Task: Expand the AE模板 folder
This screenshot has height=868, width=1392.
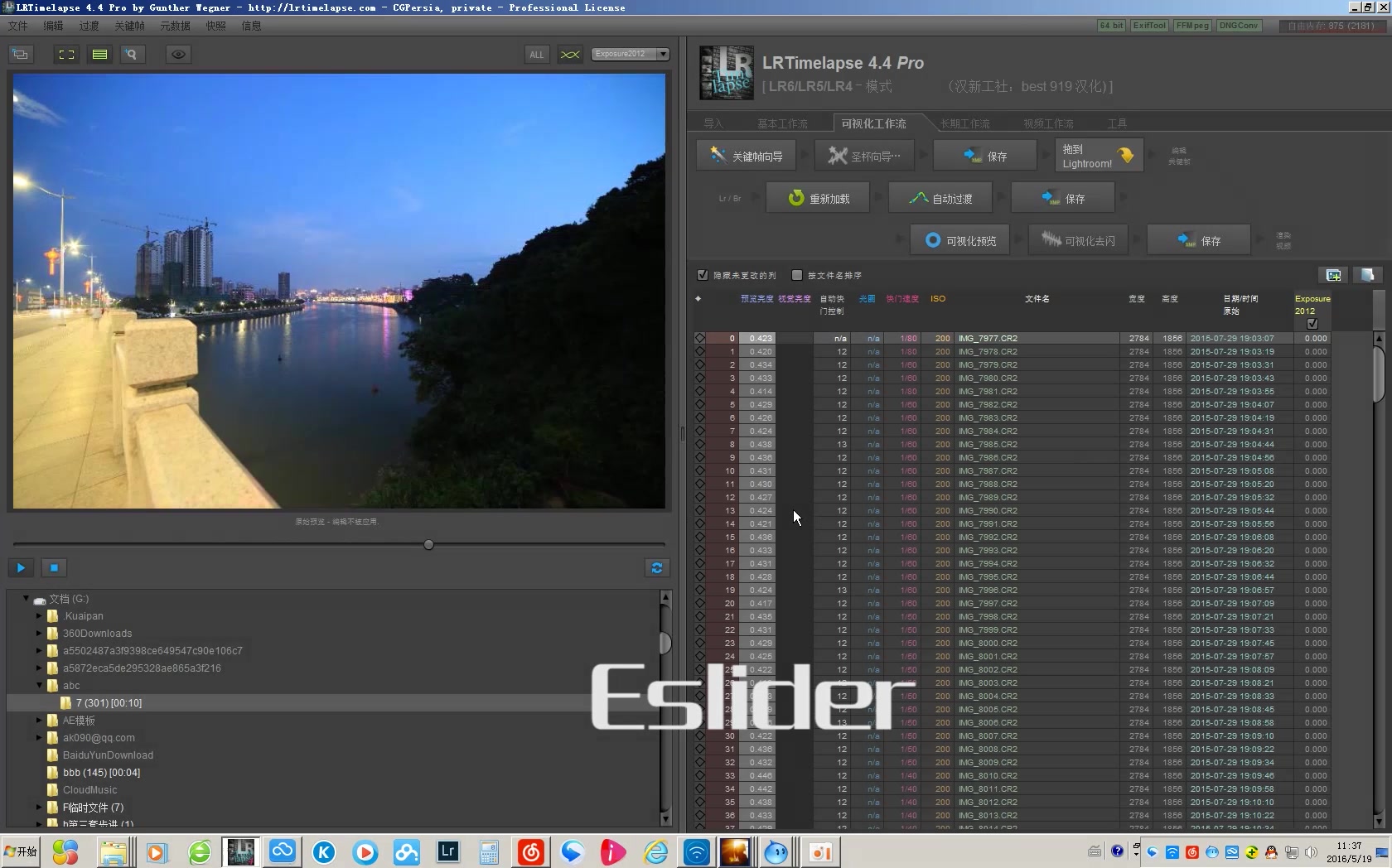Action: click(x=38, y=720)
